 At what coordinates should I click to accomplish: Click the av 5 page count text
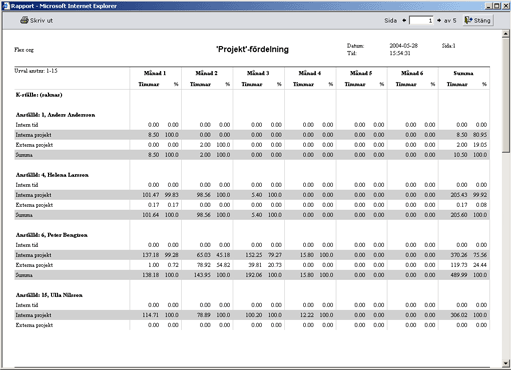click(x=450, y=20)
